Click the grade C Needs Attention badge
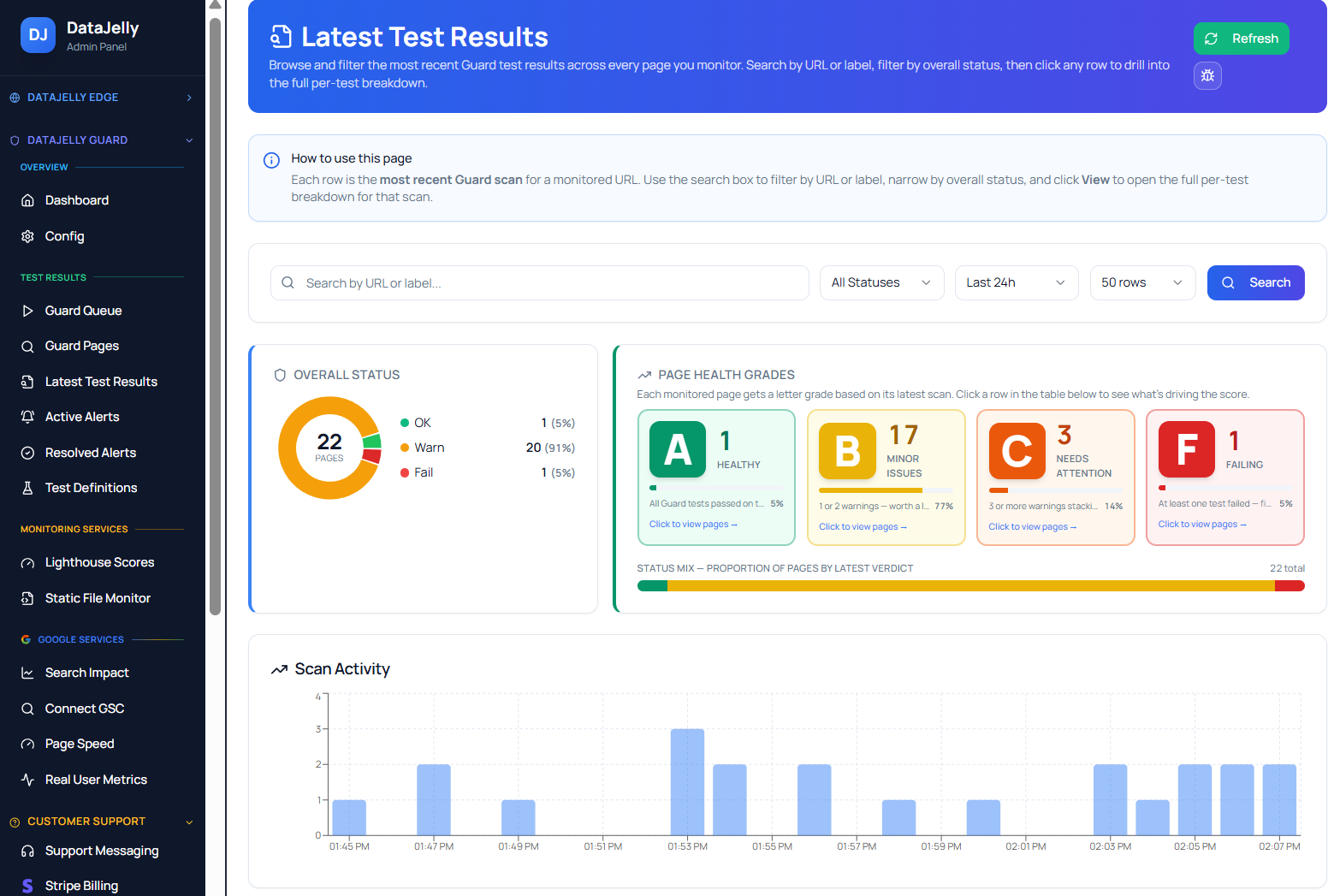This screenshot has height=896, width=1334. pyautogui.click(x=1017, y=451)
